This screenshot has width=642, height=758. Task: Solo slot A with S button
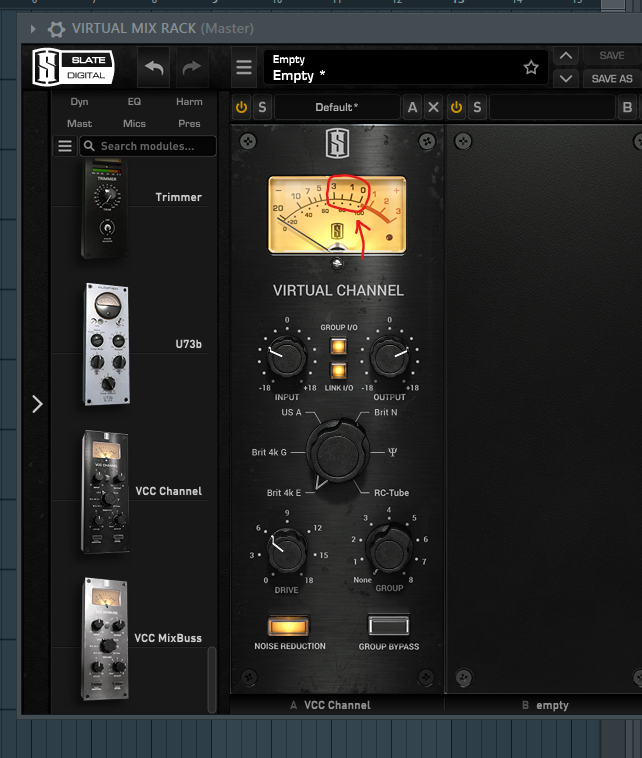pyautogui.click(x=262, y=107)
